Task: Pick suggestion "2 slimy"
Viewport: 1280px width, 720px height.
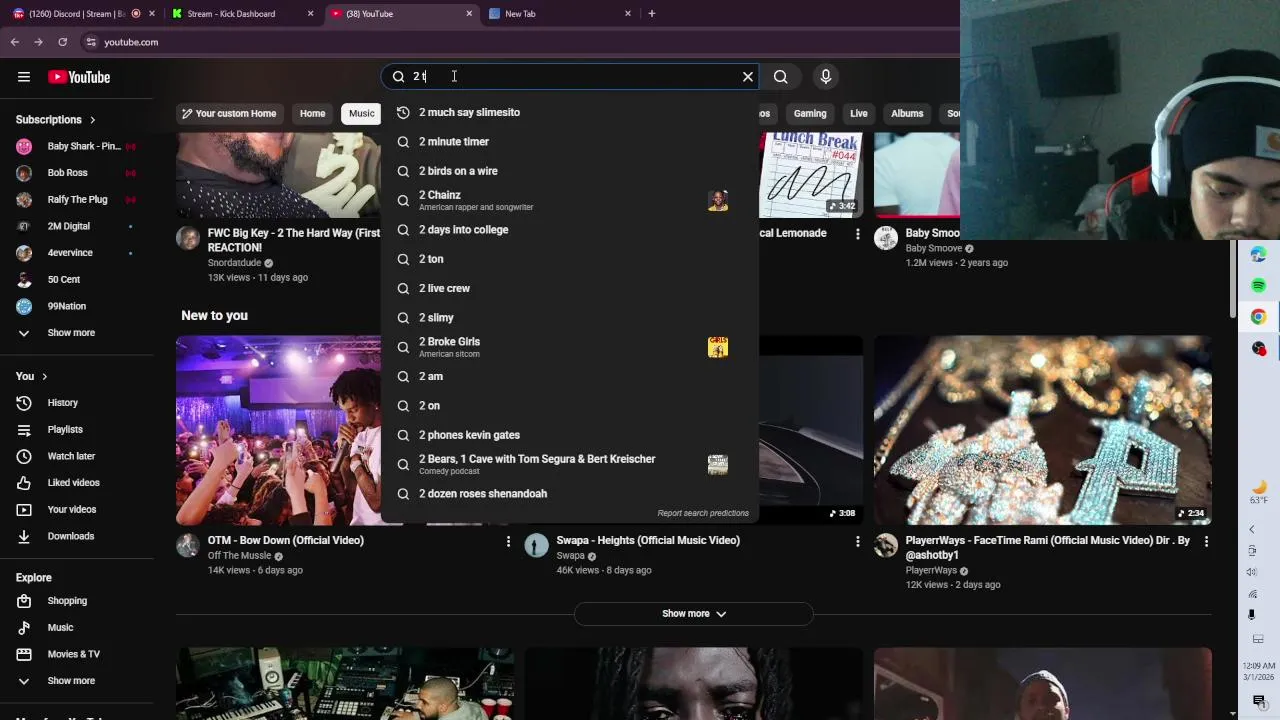Action: click(x=568, y=318)
